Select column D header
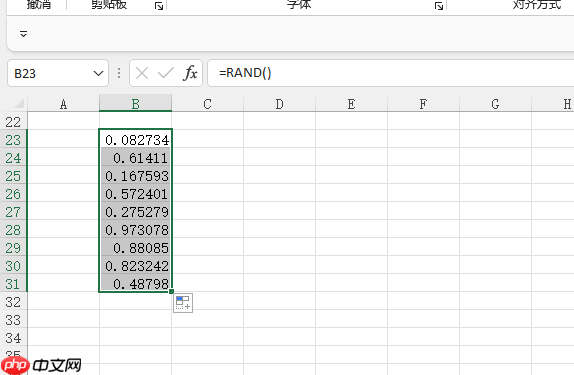 [279, 104]
